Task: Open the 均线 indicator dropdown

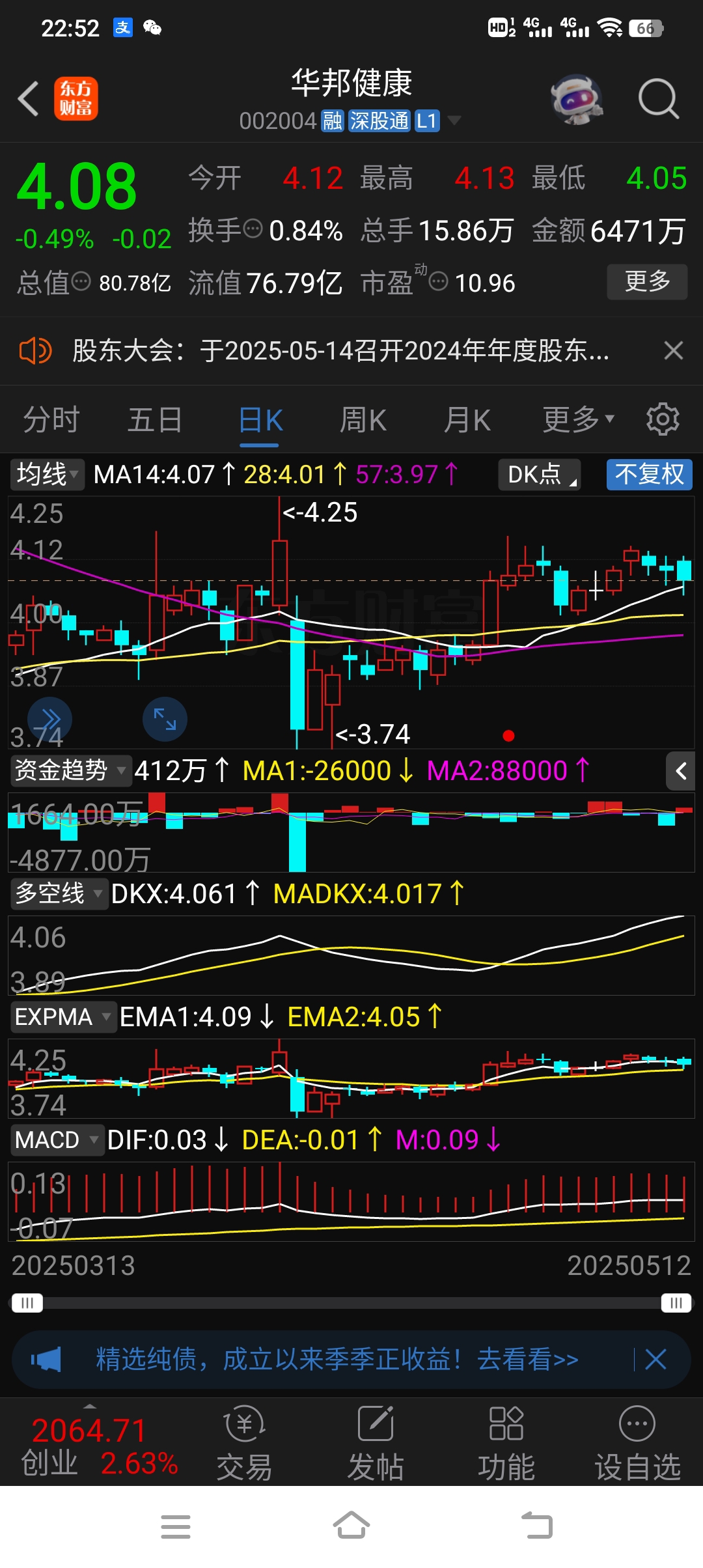Action: coord(48,474)
